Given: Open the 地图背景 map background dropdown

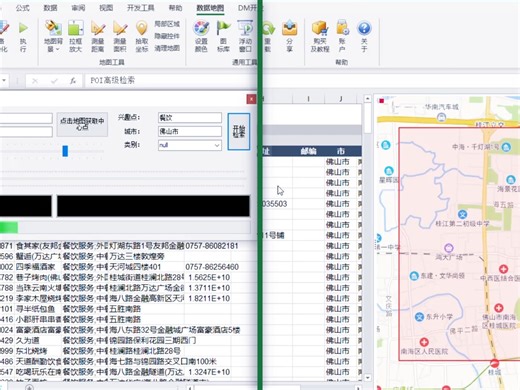Looking at the screenshot, I should click(x=53, y=36).
